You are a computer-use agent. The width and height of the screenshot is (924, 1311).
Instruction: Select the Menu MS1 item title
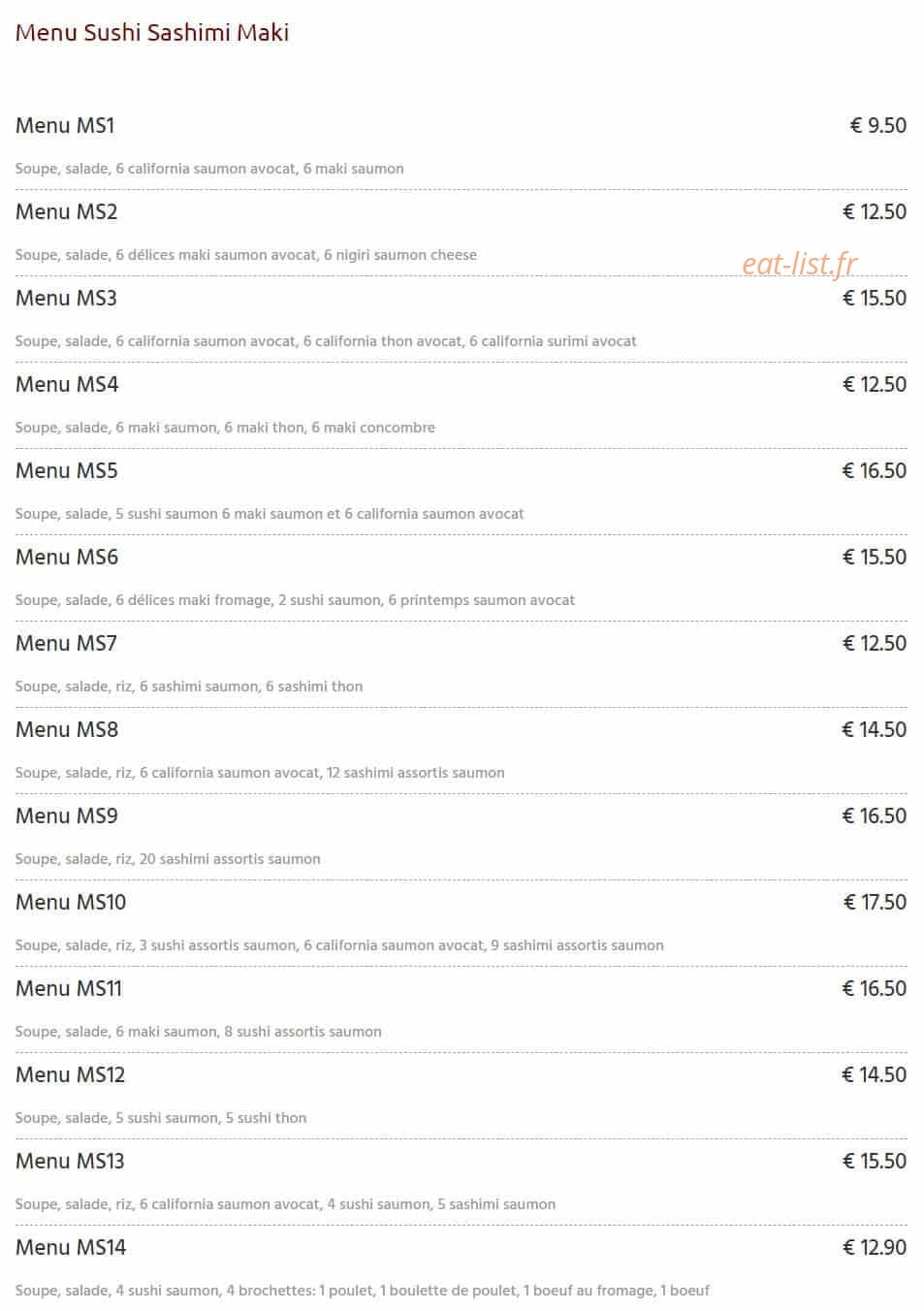[x=65, y=125]
